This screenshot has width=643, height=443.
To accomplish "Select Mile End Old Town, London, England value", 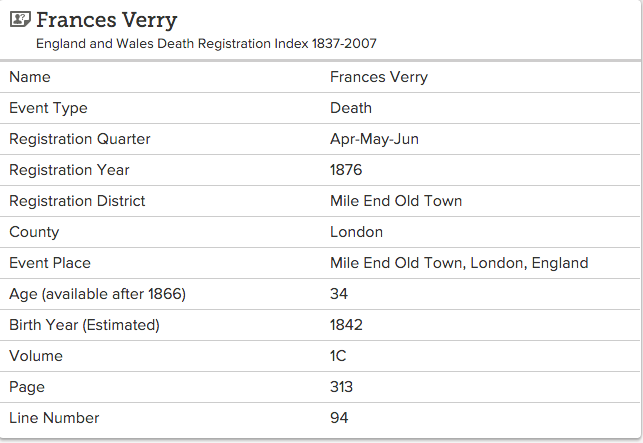I will [459, 263].
